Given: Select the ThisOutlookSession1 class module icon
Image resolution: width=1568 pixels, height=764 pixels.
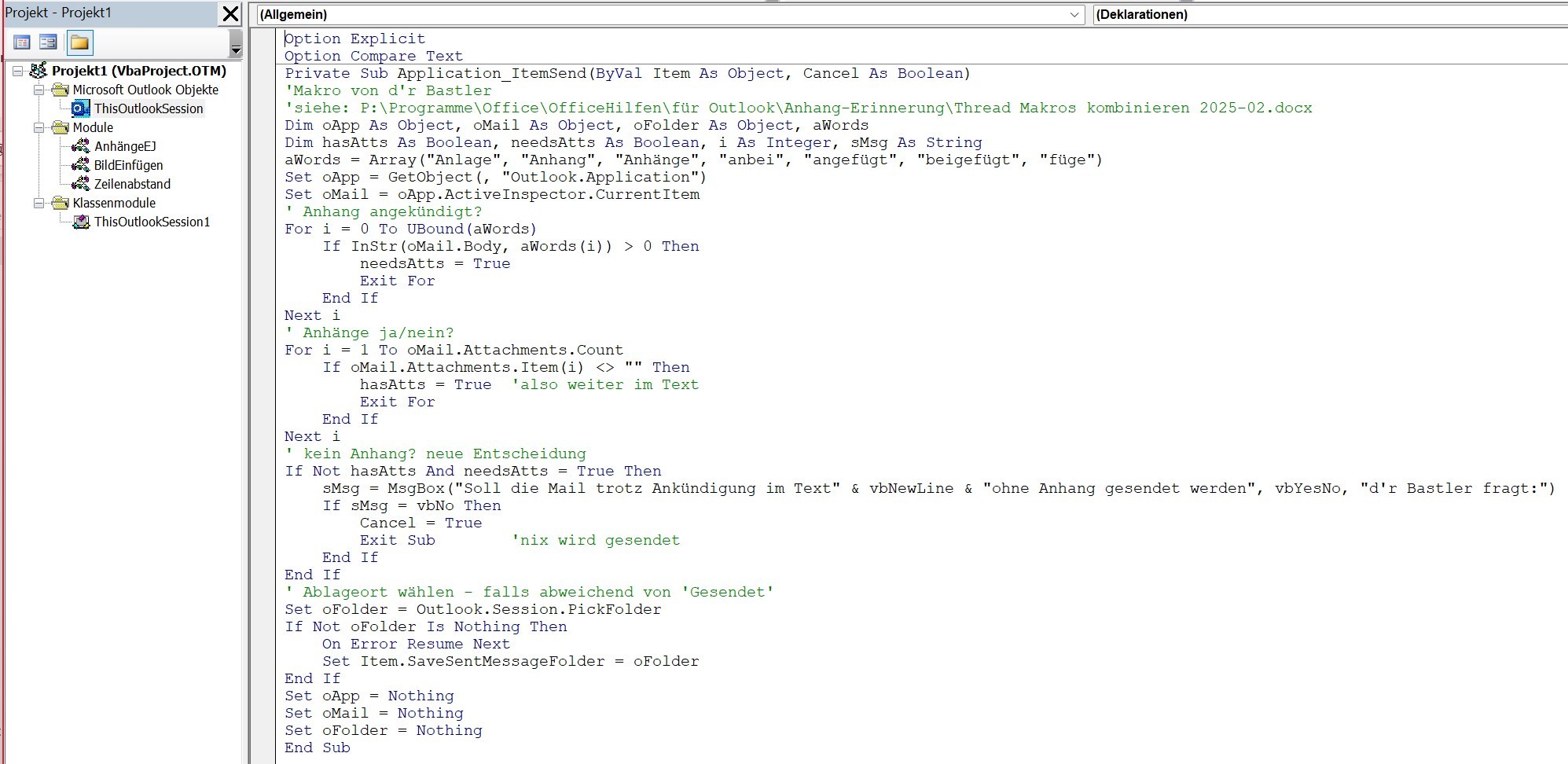Looking at the screenshot, I should (80, 222).
